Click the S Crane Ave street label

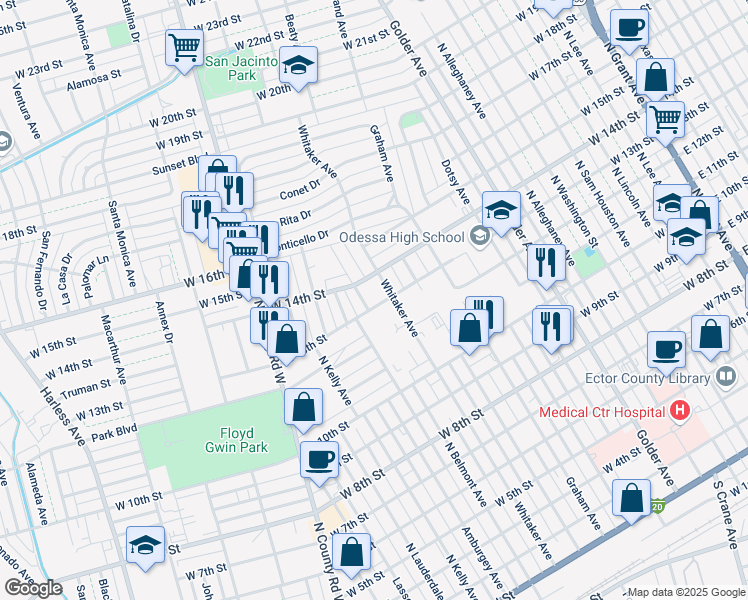pyautogui.click(x=725, y=515)
